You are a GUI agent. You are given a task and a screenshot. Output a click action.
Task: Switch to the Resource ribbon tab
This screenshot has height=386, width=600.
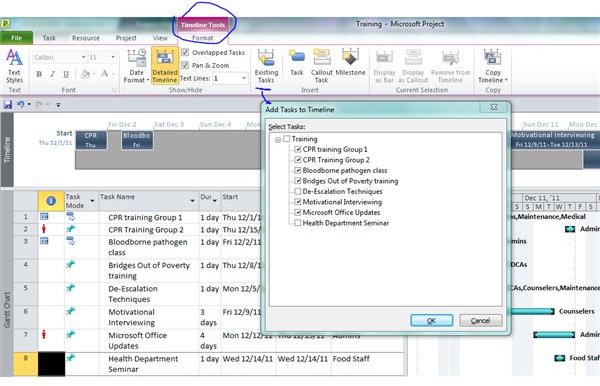coord(86,38)
